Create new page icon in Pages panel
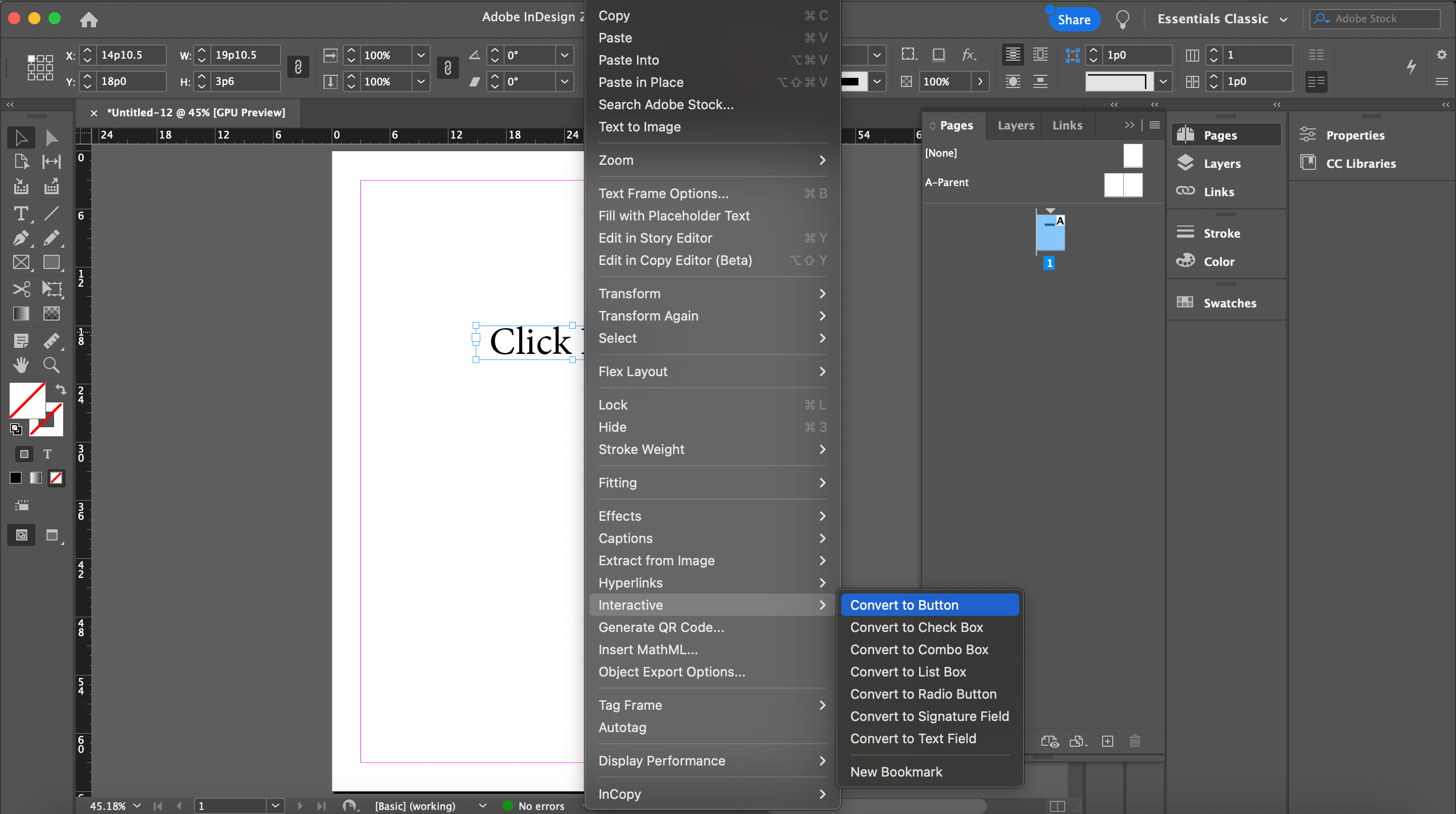Screen dimensions: 1456x814 coord(1107,741)
